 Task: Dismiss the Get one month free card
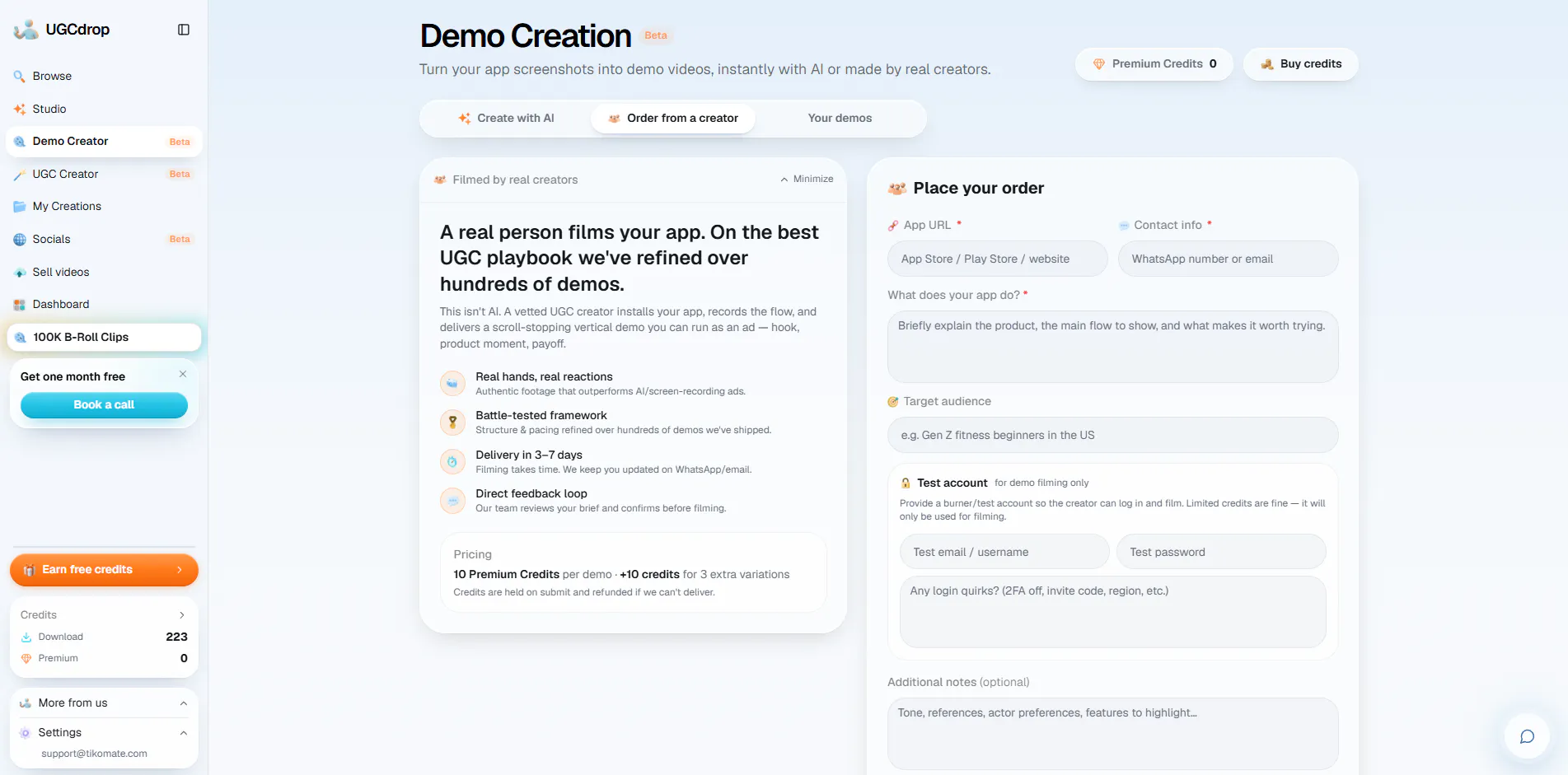[183, 374]
